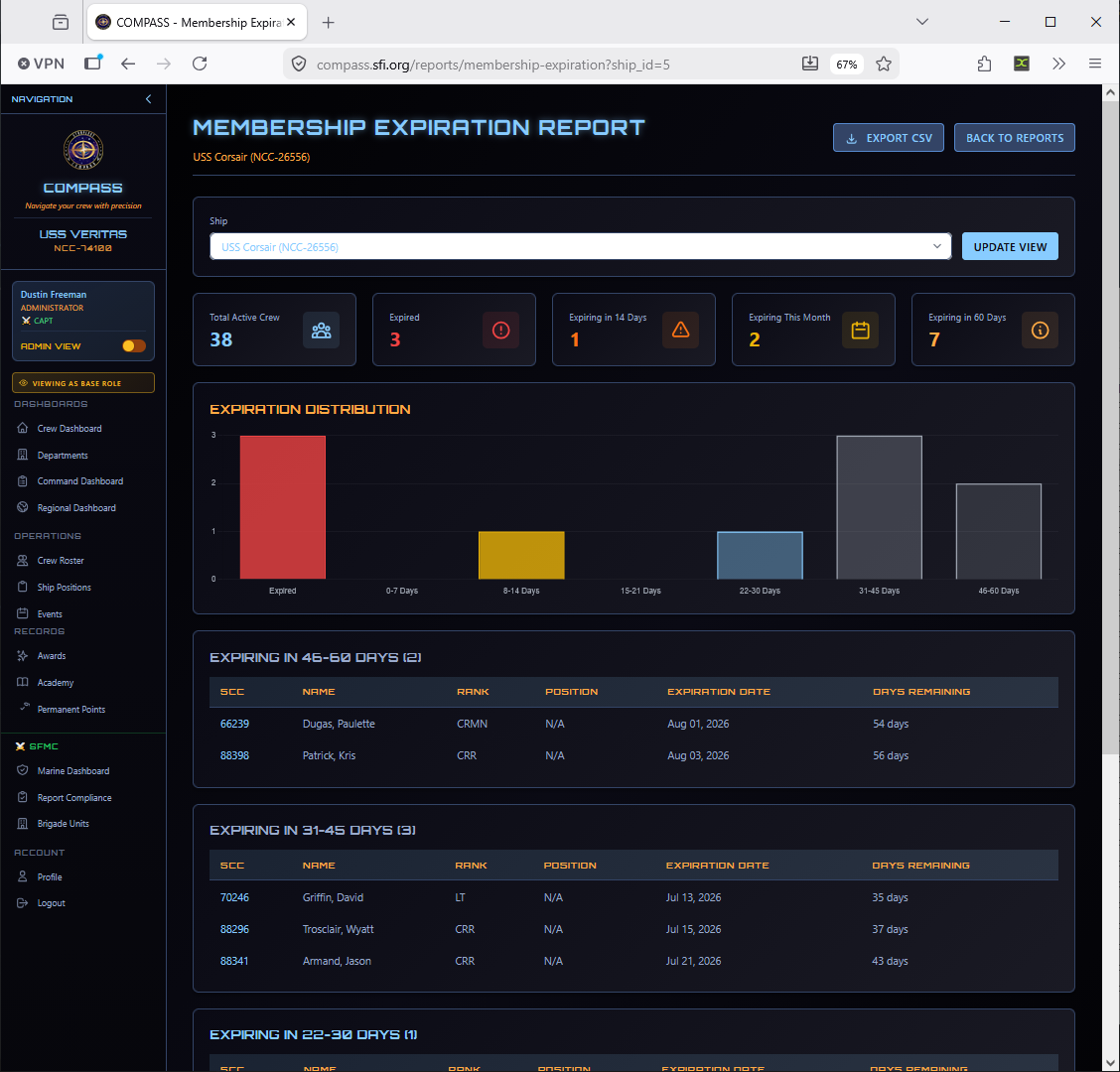Screen dimensions: 1120x1072
Task: Click Expiring This Month calendar icon
Action: coord(860,330)
